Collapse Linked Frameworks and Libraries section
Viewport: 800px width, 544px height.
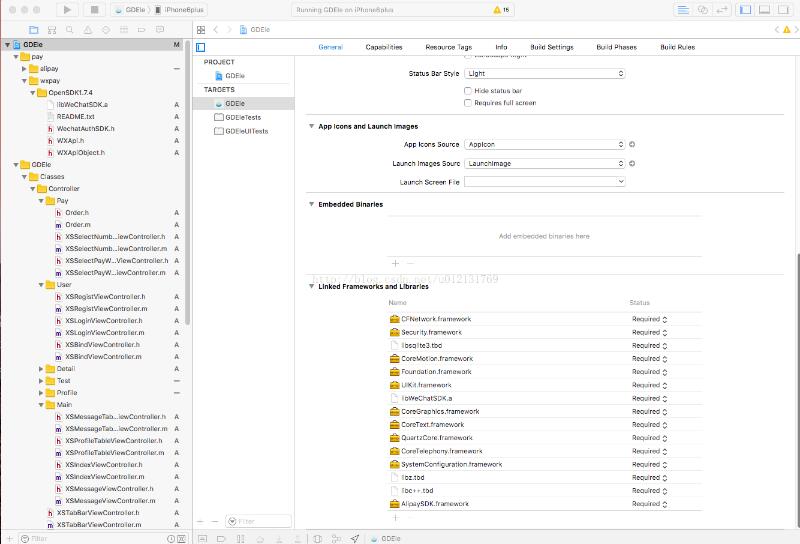(311, 286)
